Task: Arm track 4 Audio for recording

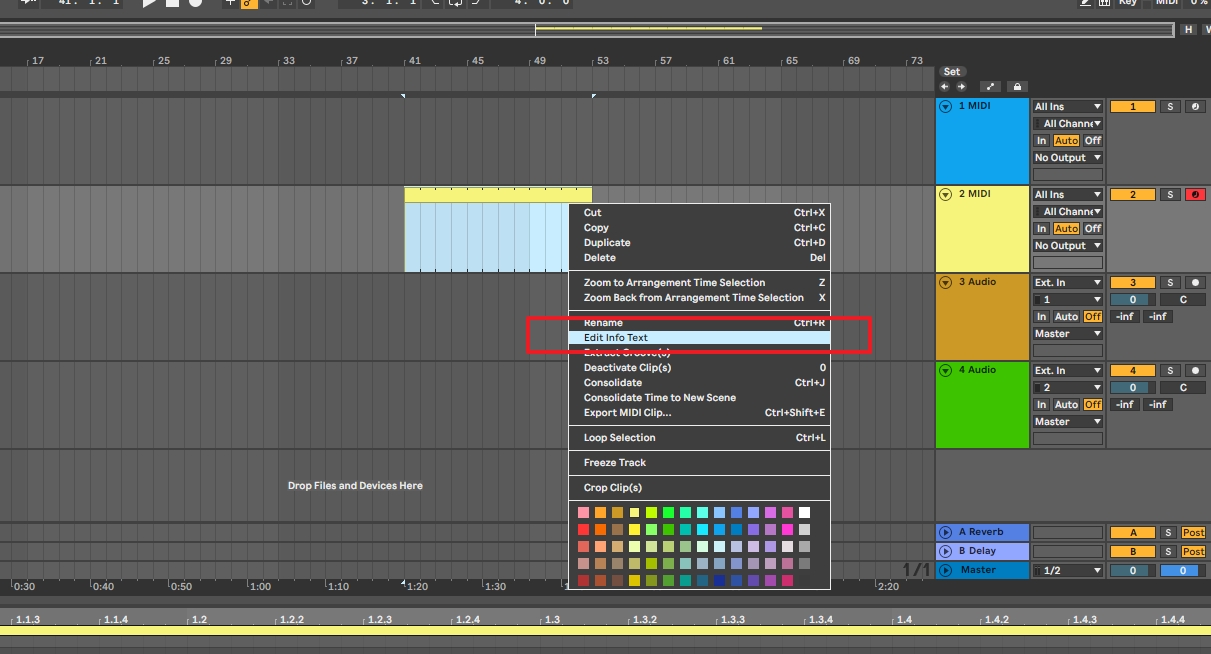Action: pyautogui.click(x=1195, y=371)
